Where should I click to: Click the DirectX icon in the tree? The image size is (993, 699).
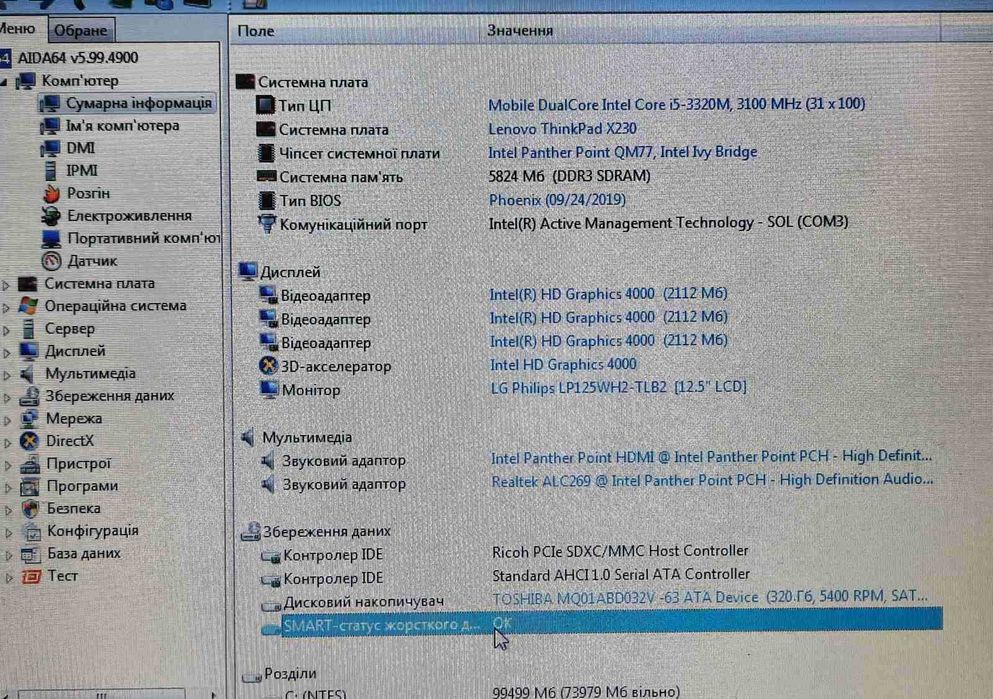pos(29,441)
